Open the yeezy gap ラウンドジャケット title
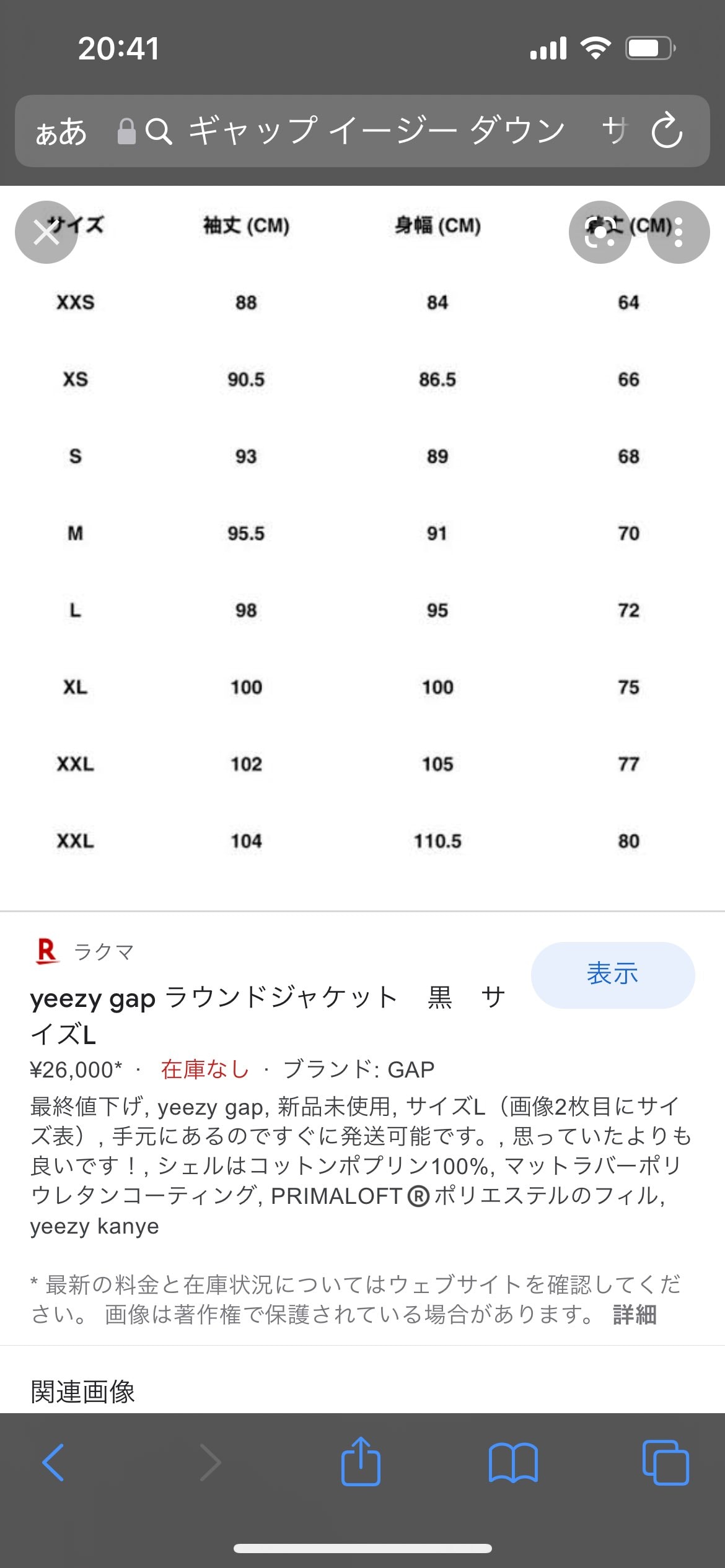The height and width of the screenshot is (1568, 725). click(268, 1016)
